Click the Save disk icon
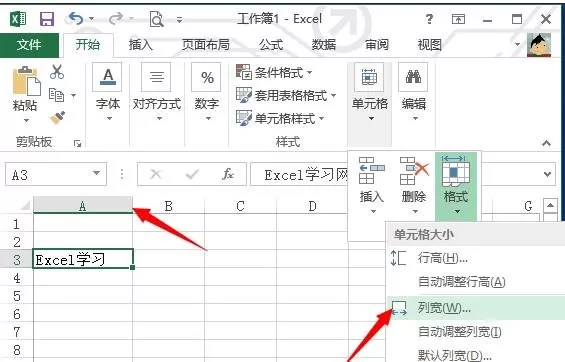 tap(47, 19)
